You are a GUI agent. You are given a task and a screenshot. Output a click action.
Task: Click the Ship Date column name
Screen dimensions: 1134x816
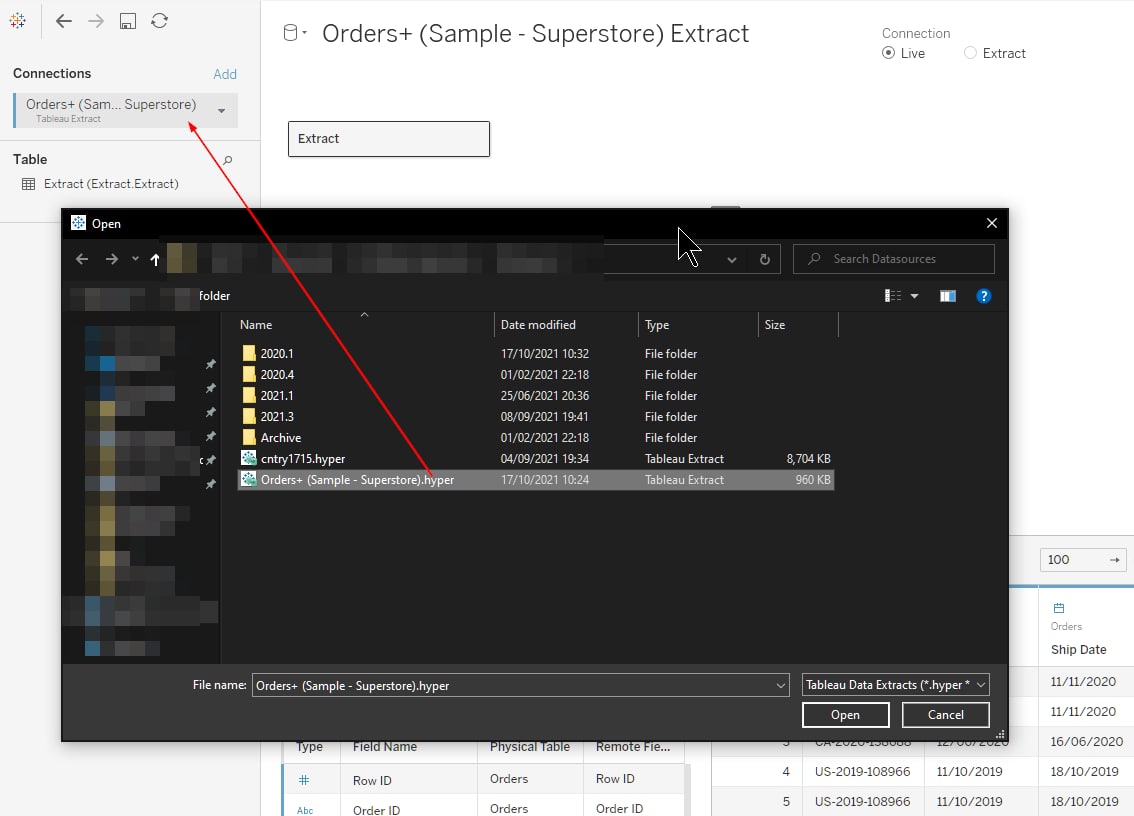[x=1078, y=650]
